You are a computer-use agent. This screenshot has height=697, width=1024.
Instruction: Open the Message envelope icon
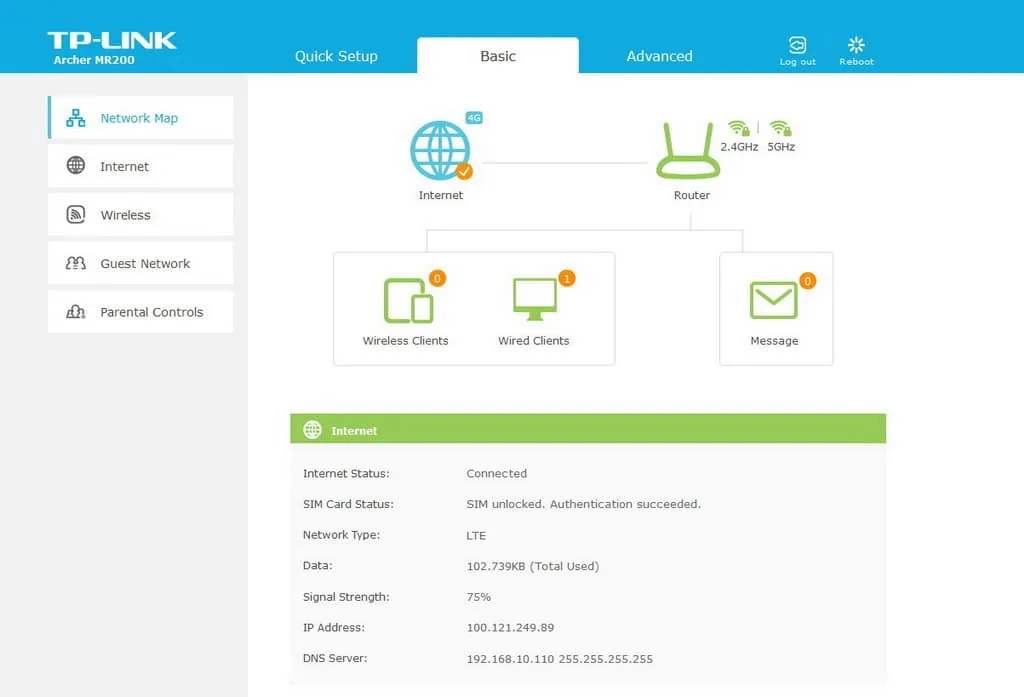point(774,300)
